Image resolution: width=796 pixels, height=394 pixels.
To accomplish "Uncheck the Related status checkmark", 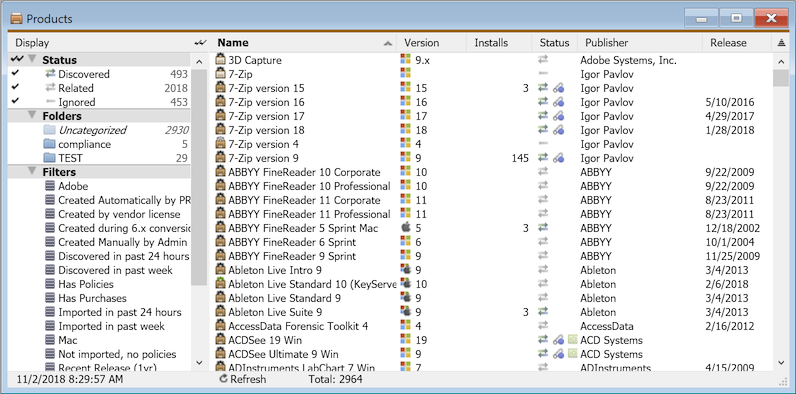I will pyautogui.click(x=15, y=87).
